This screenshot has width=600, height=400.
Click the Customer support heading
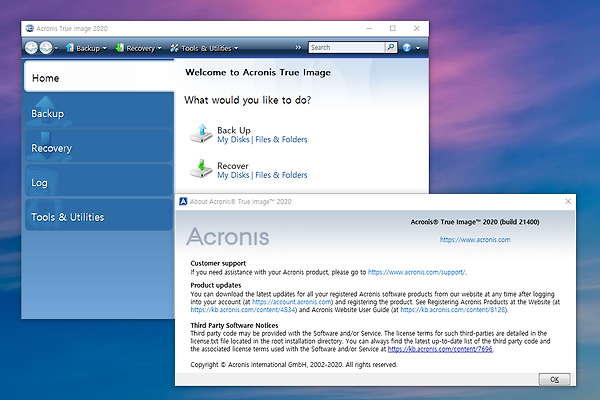coord(218,263)
